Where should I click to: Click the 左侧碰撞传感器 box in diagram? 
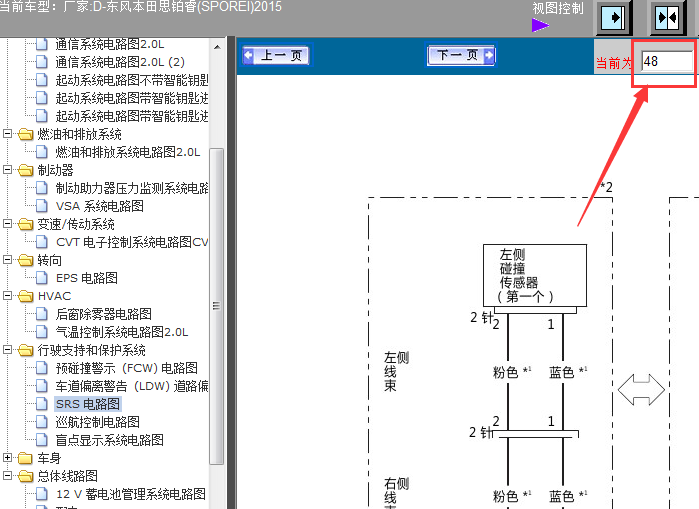(x=535, y=275)
